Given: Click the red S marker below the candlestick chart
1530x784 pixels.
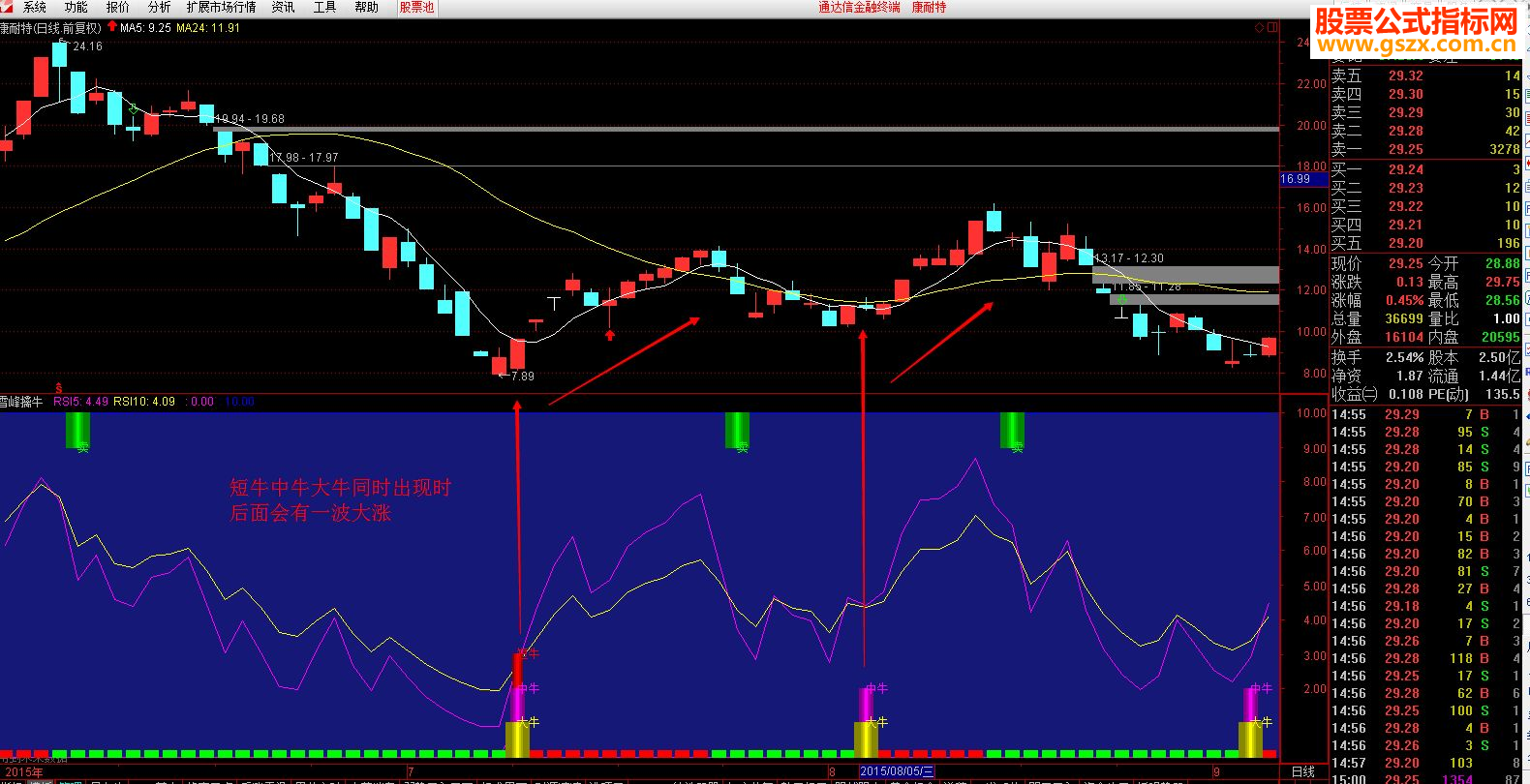Looking at the screenshot, I should 59,387.
